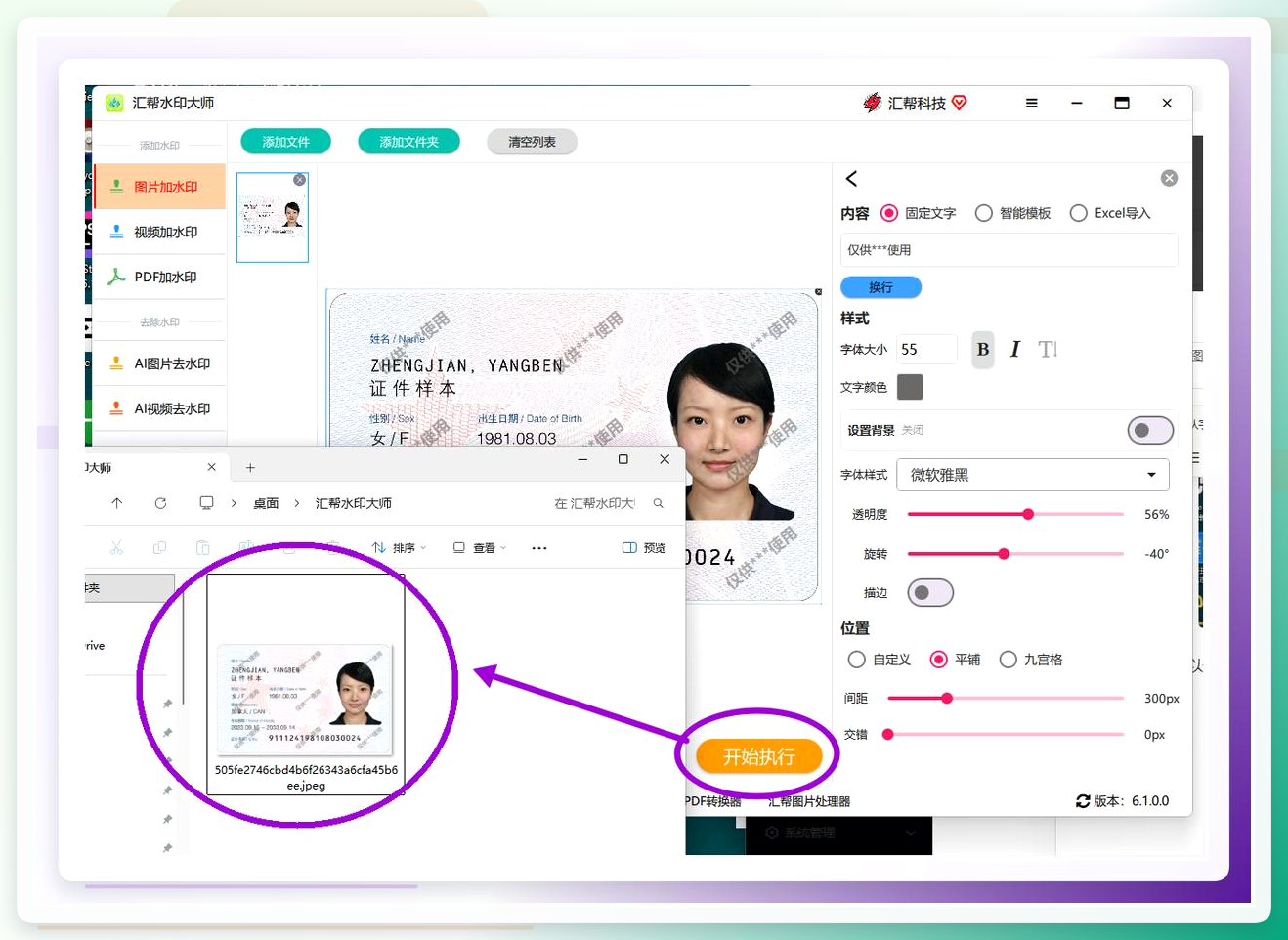Open 视频加水印 in the sidebar
Viewport: 1288px width, 940px height.
point(159,232)
